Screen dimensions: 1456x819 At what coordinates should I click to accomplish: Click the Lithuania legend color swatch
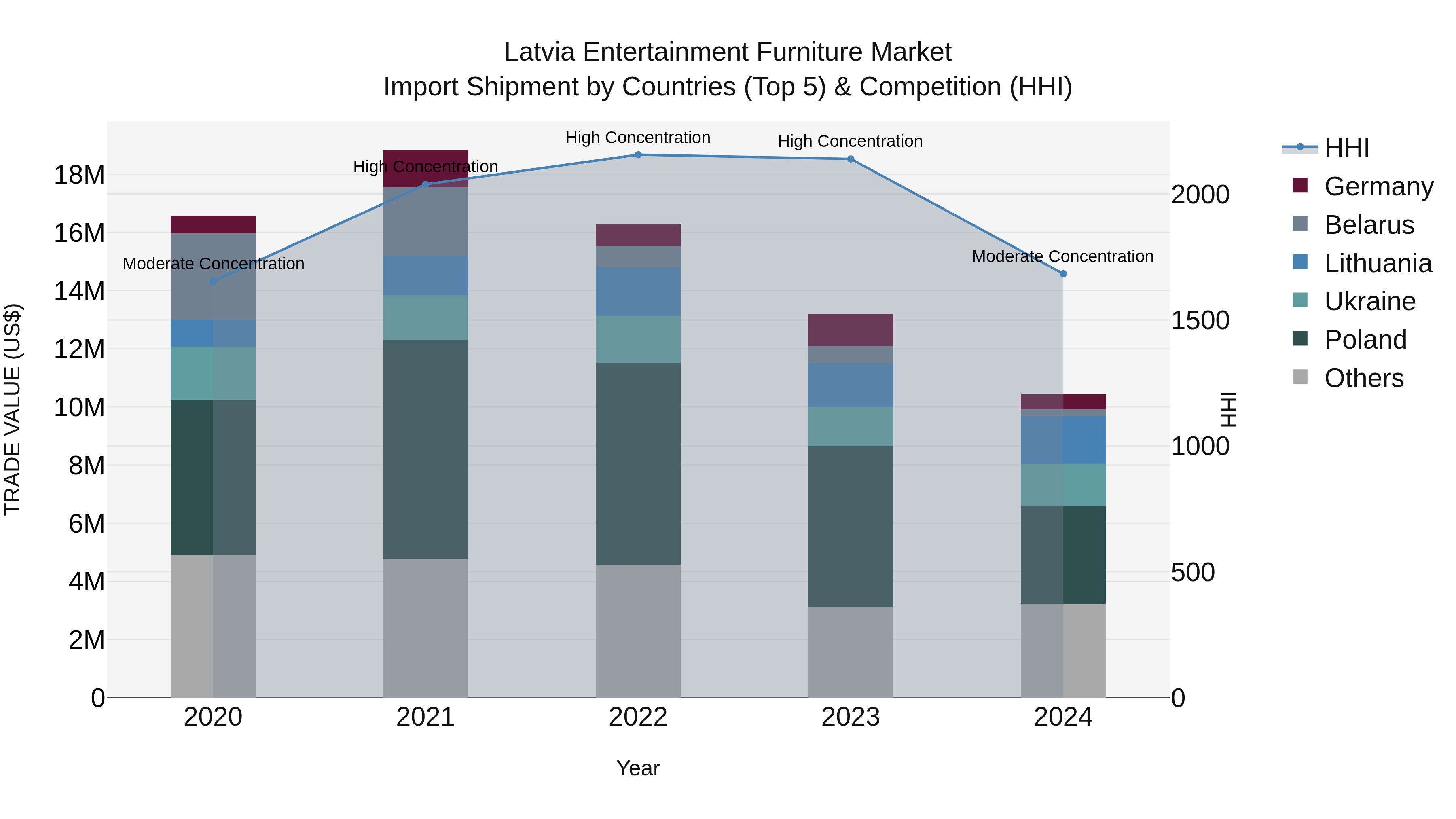1300,262
